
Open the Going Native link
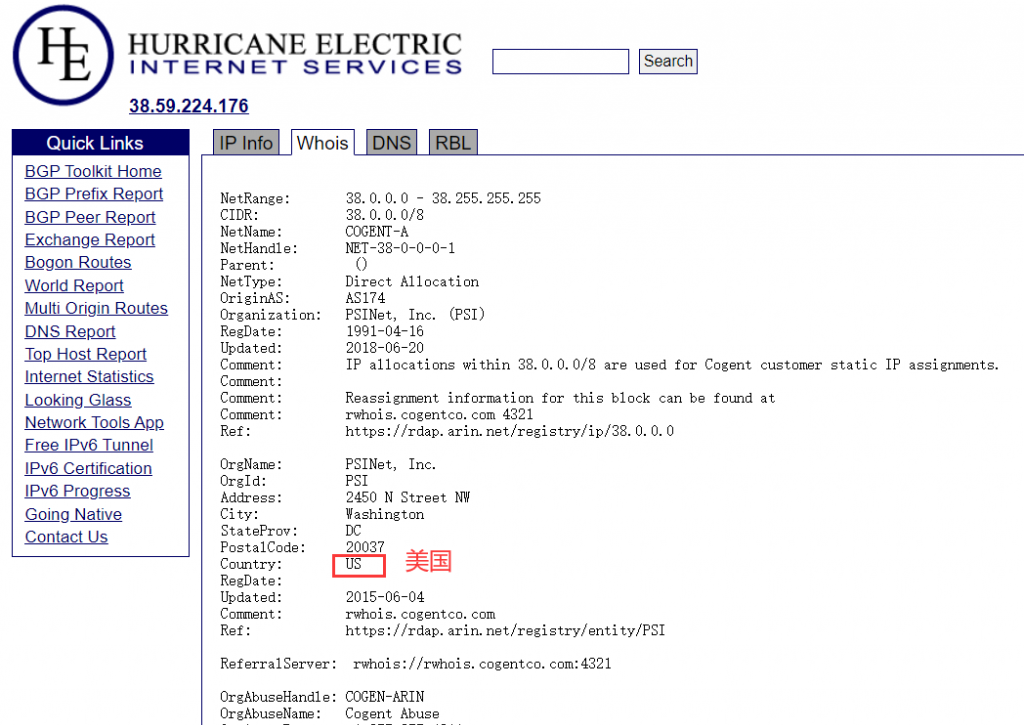(x=73, y=514)
